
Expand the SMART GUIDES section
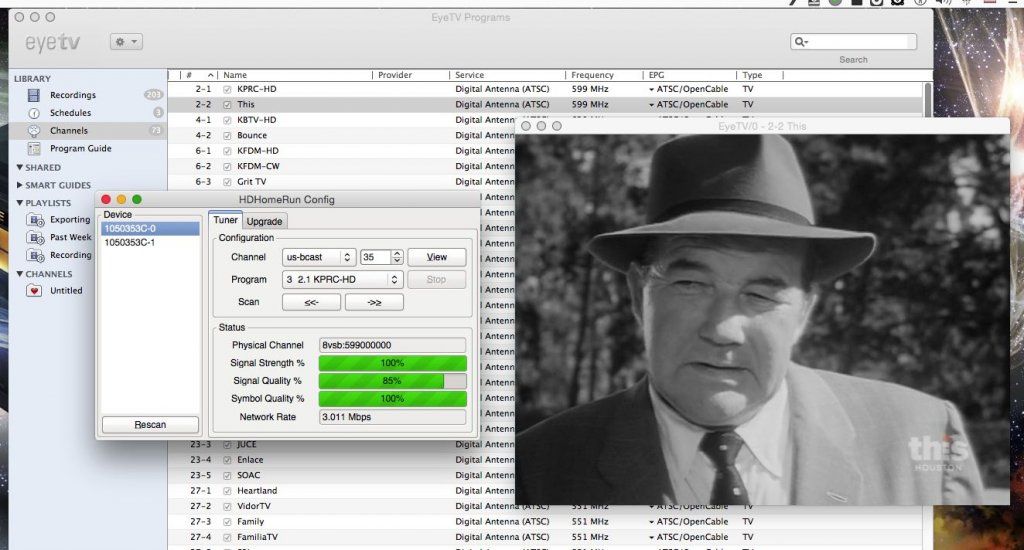tap(20, 185)
